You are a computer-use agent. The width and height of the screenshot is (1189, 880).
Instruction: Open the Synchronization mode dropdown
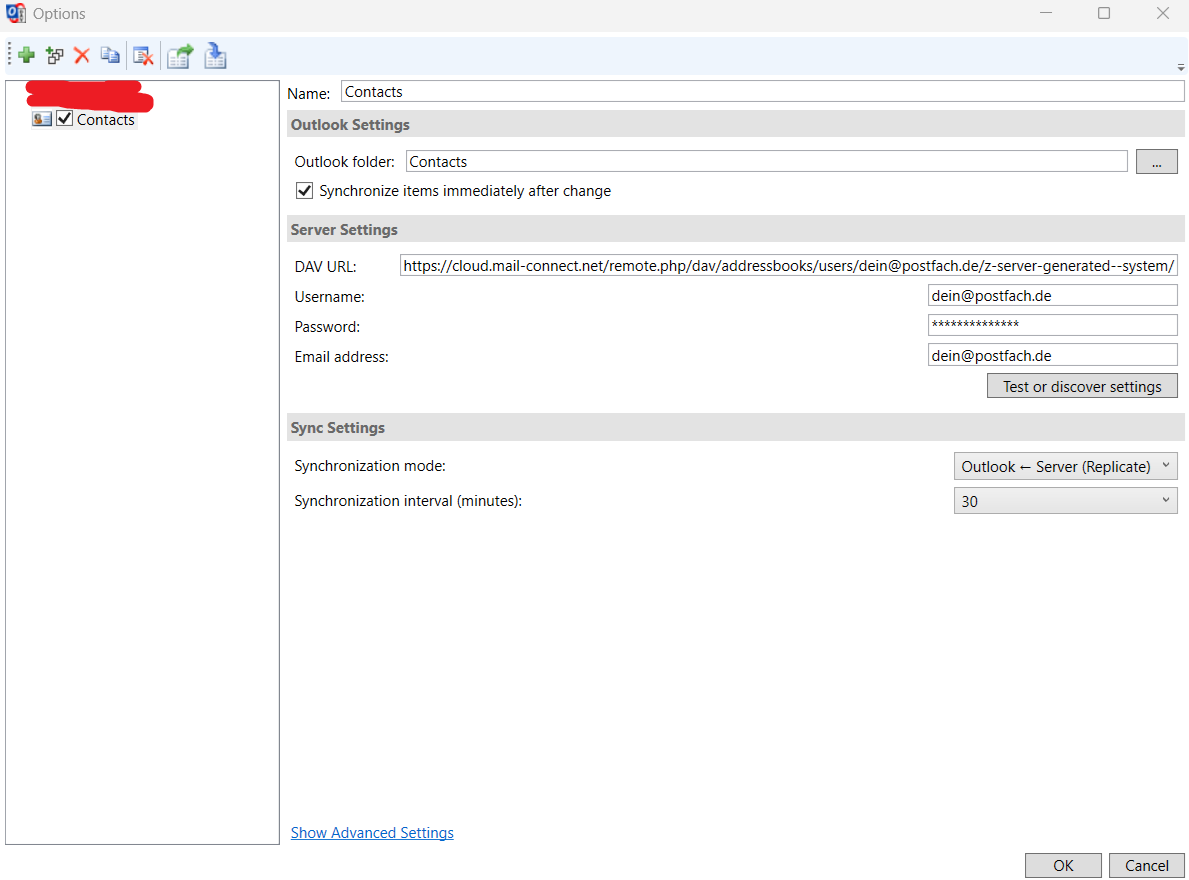[1065, 466]
